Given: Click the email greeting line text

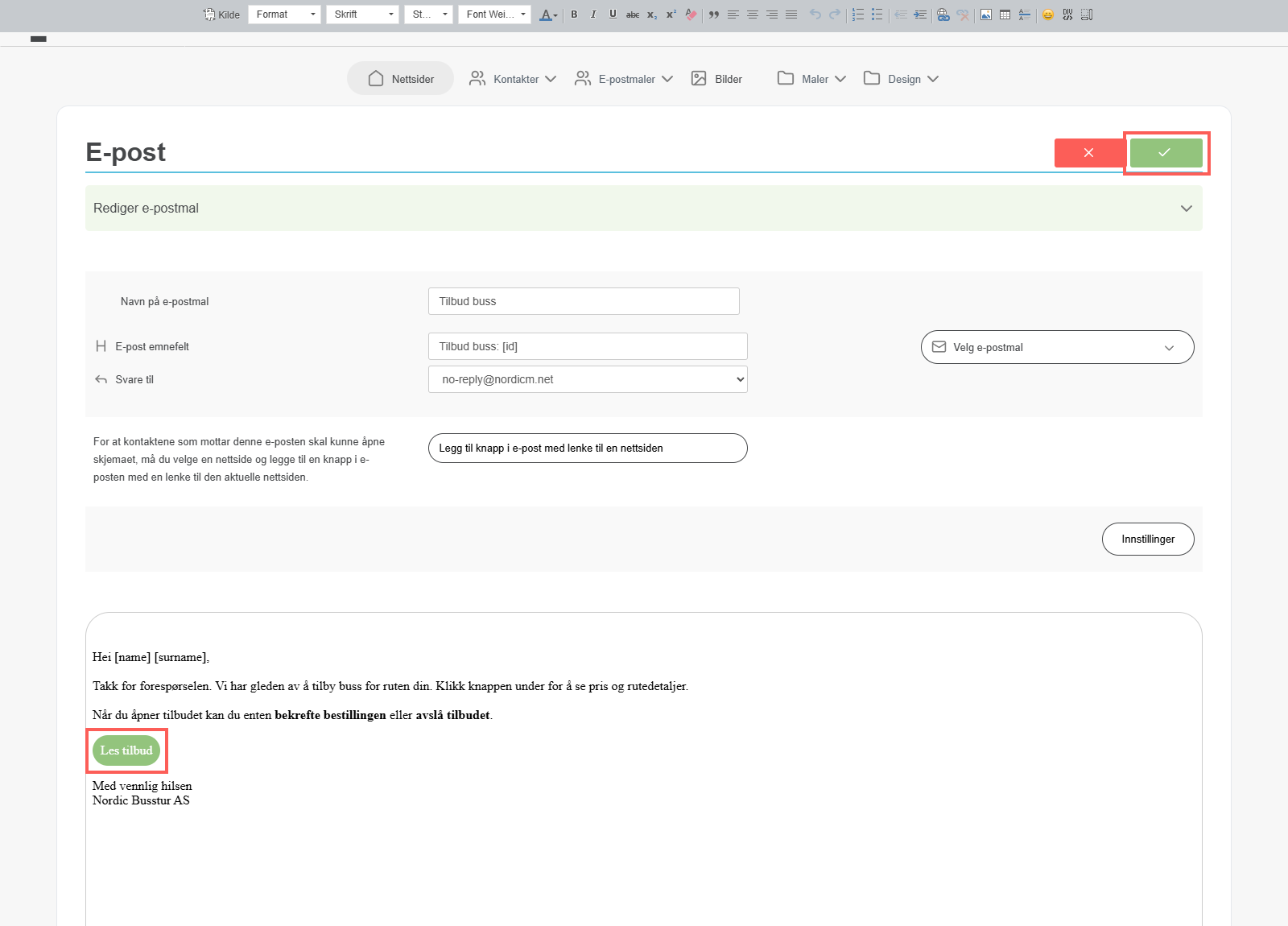Looking at the screenshot, I should pyautogui.click(x=151, y=657).
